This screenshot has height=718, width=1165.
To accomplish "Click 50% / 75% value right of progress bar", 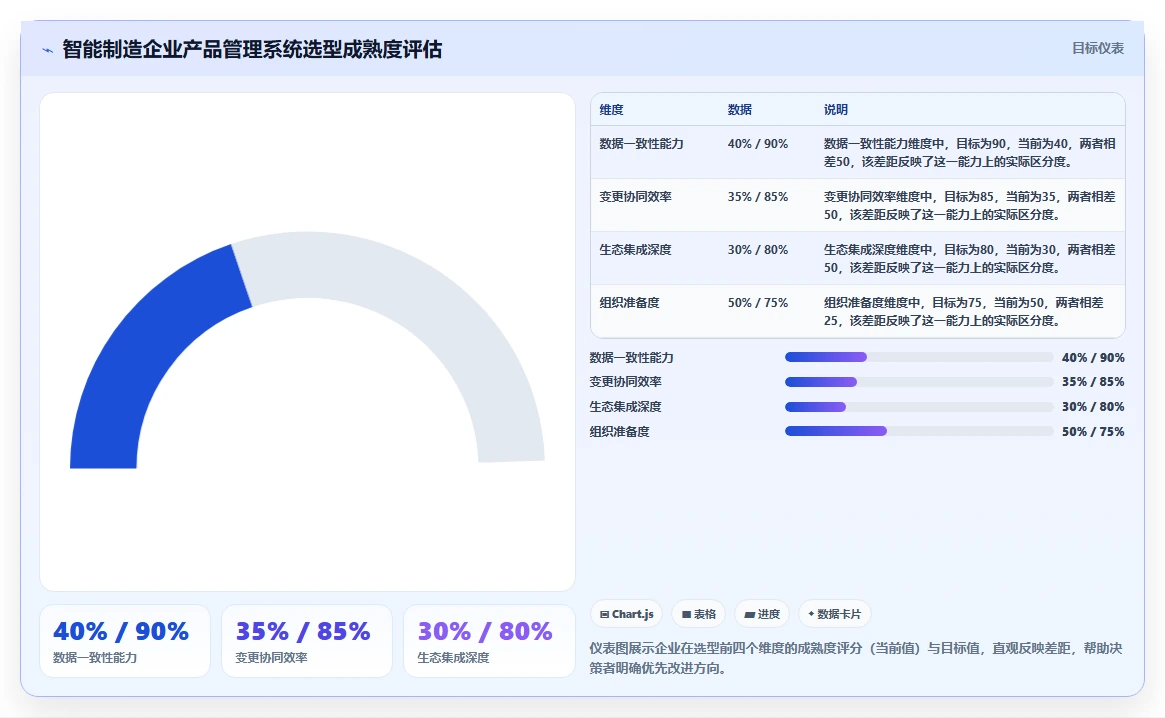I will click(1093, 431).
